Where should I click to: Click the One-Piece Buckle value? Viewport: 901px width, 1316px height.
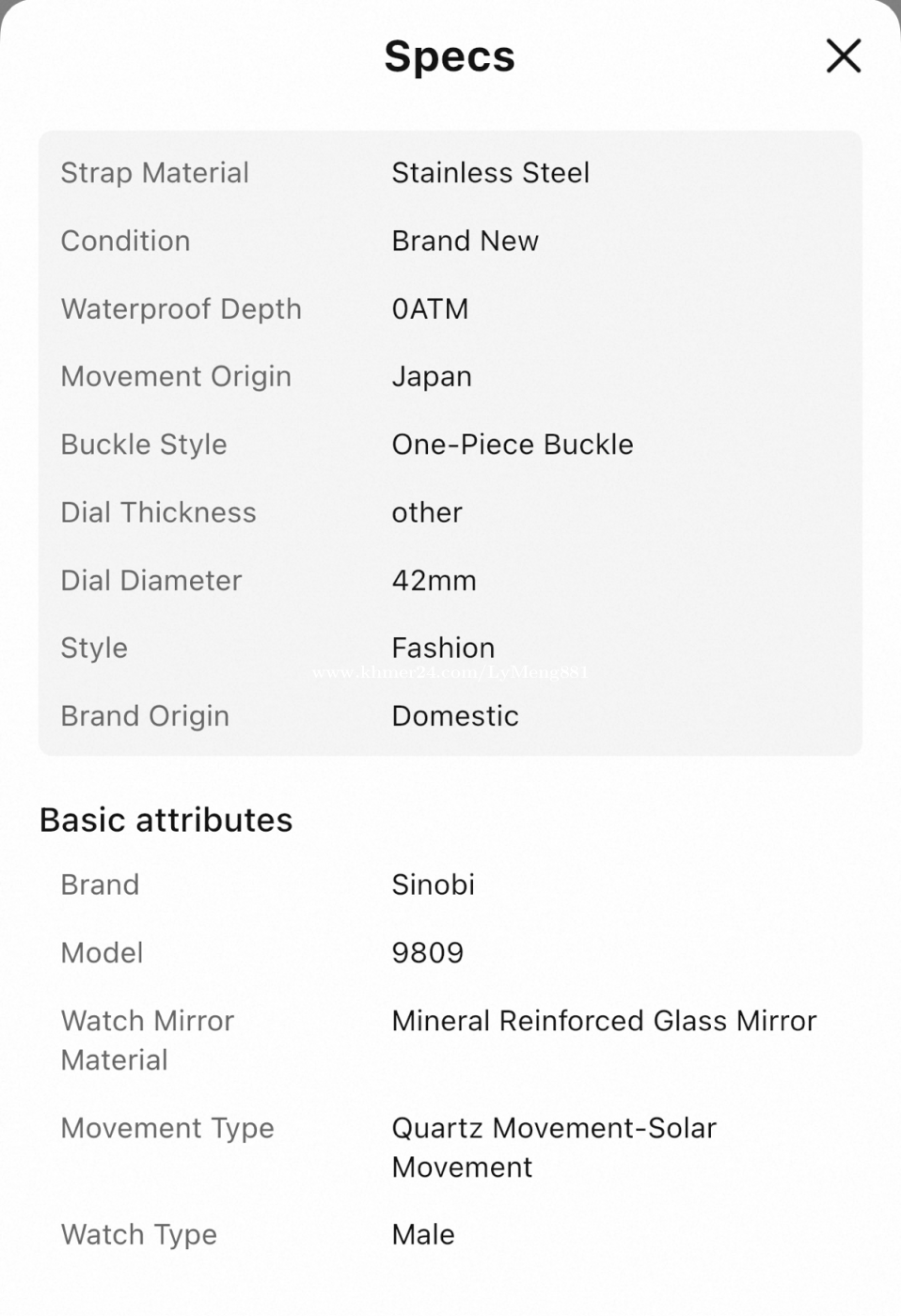click(513, 445)
